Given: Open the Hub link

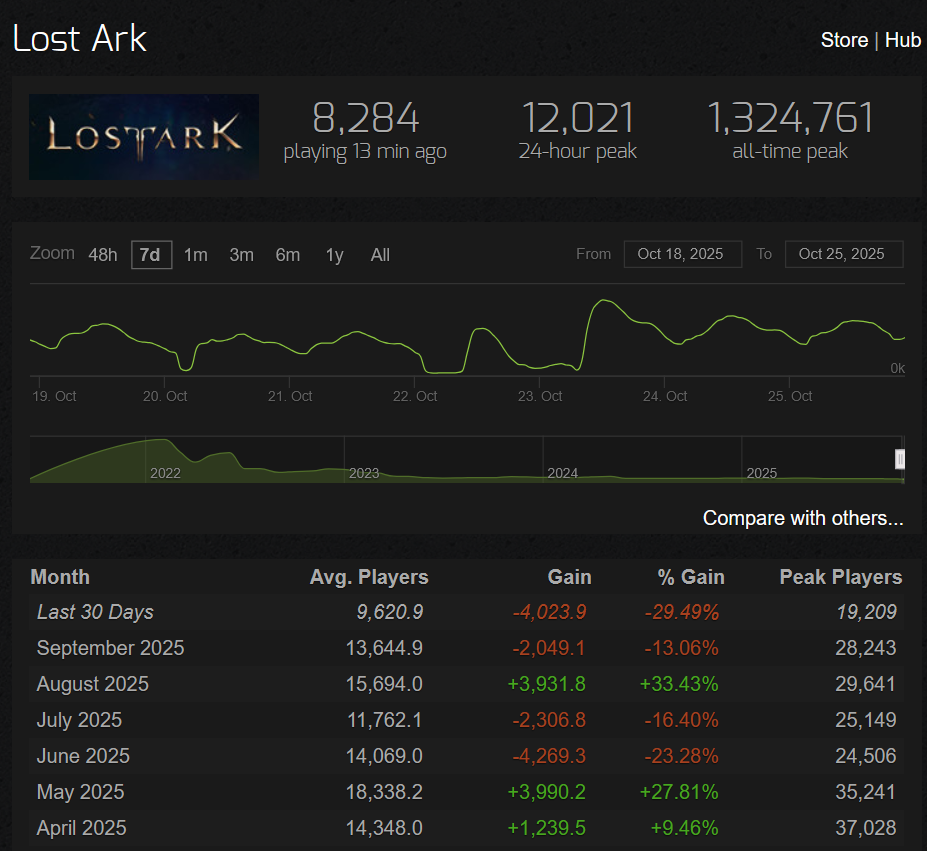Looking at the screenshot, I should (x=903, y=40).
